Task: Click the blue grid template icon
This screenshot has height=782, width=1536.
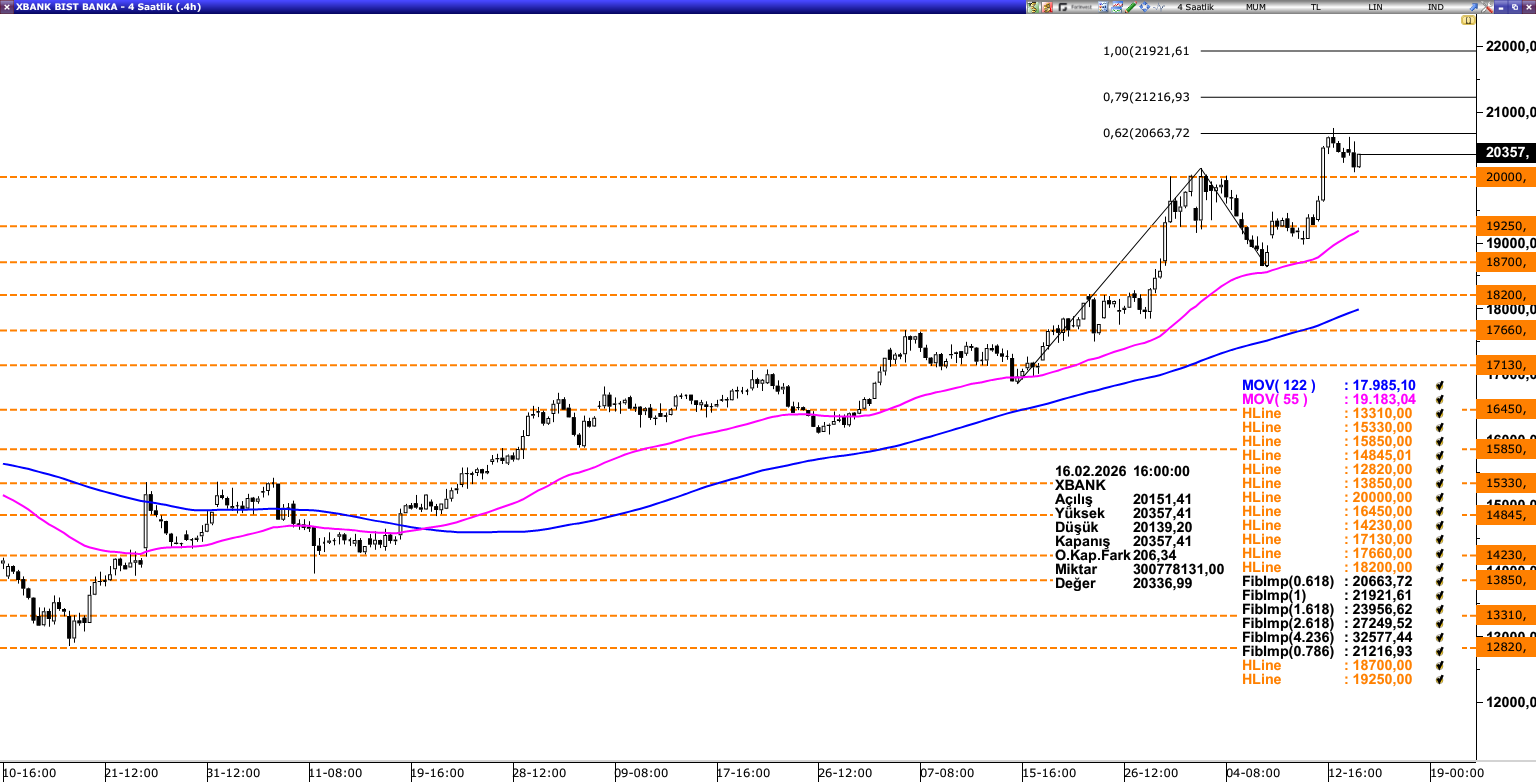Action: coord(1102,7)
